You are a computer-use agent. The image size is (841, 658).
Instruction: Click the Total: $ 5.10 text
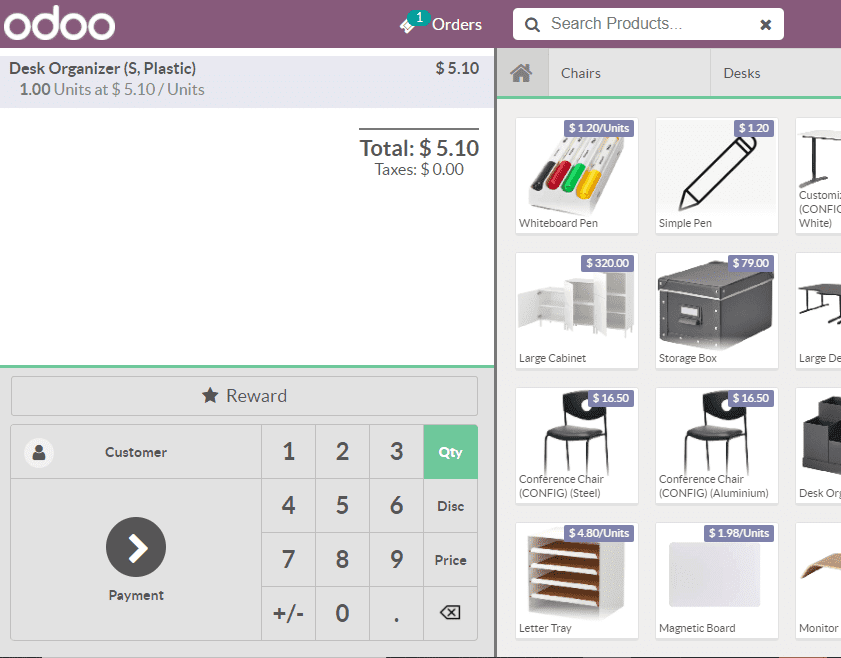pyautogui.click(x=419, y=148)
